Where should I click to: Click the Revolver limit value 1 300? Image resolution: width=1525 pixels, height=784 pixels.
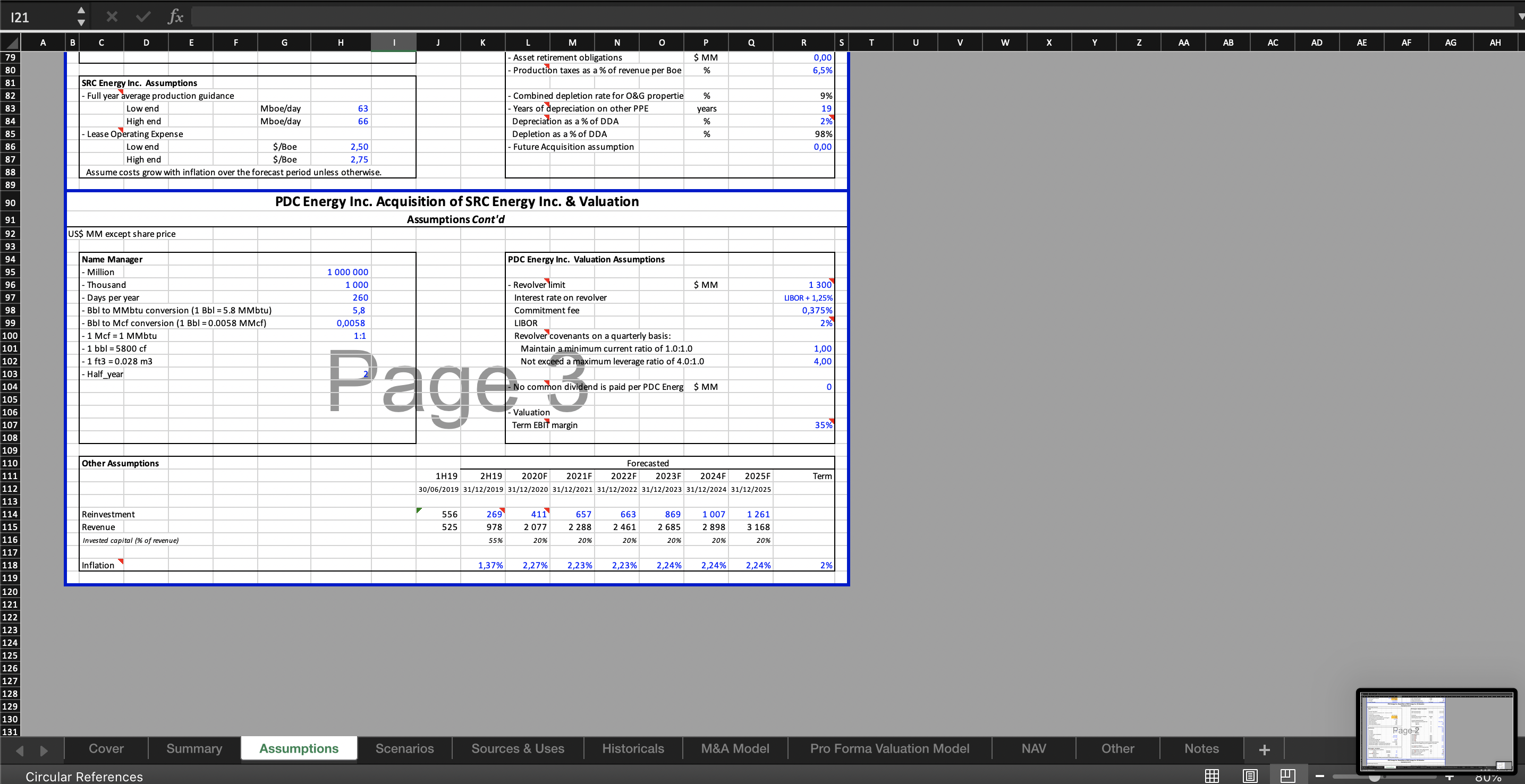pyautogui.click(x=804, y=285)
